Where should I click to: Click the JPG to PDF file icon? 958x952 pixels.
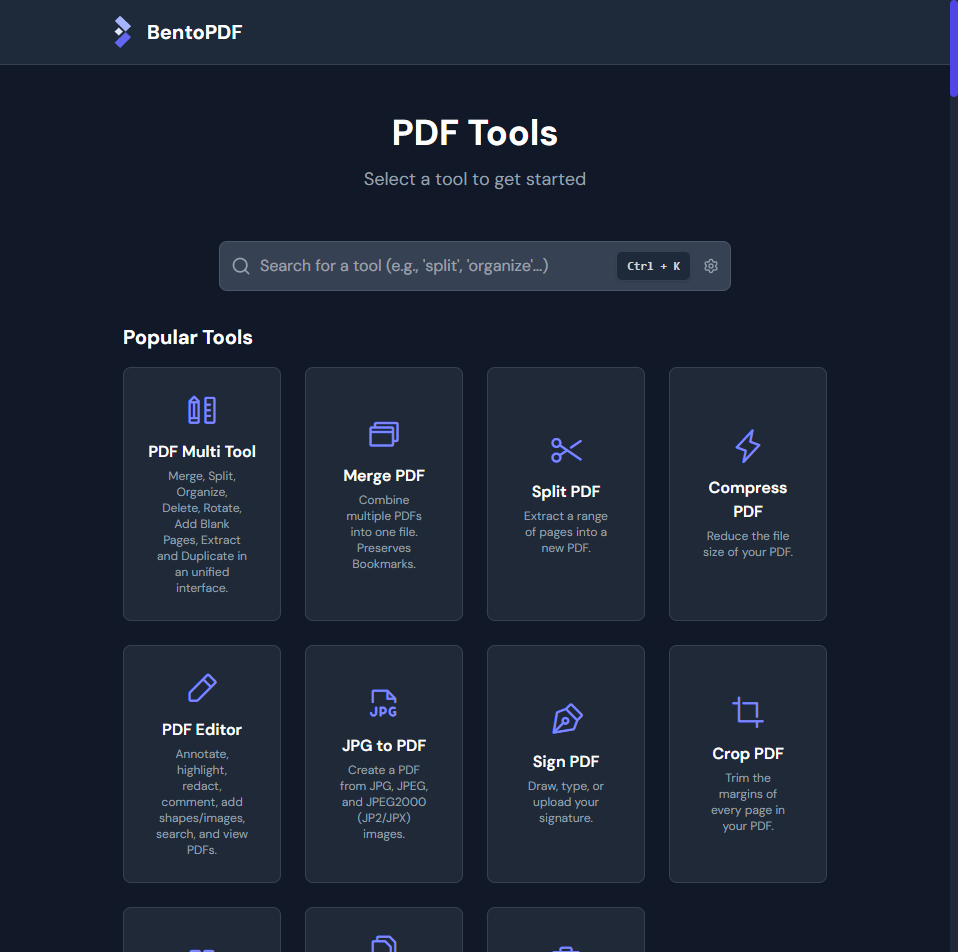pos(384,704)
